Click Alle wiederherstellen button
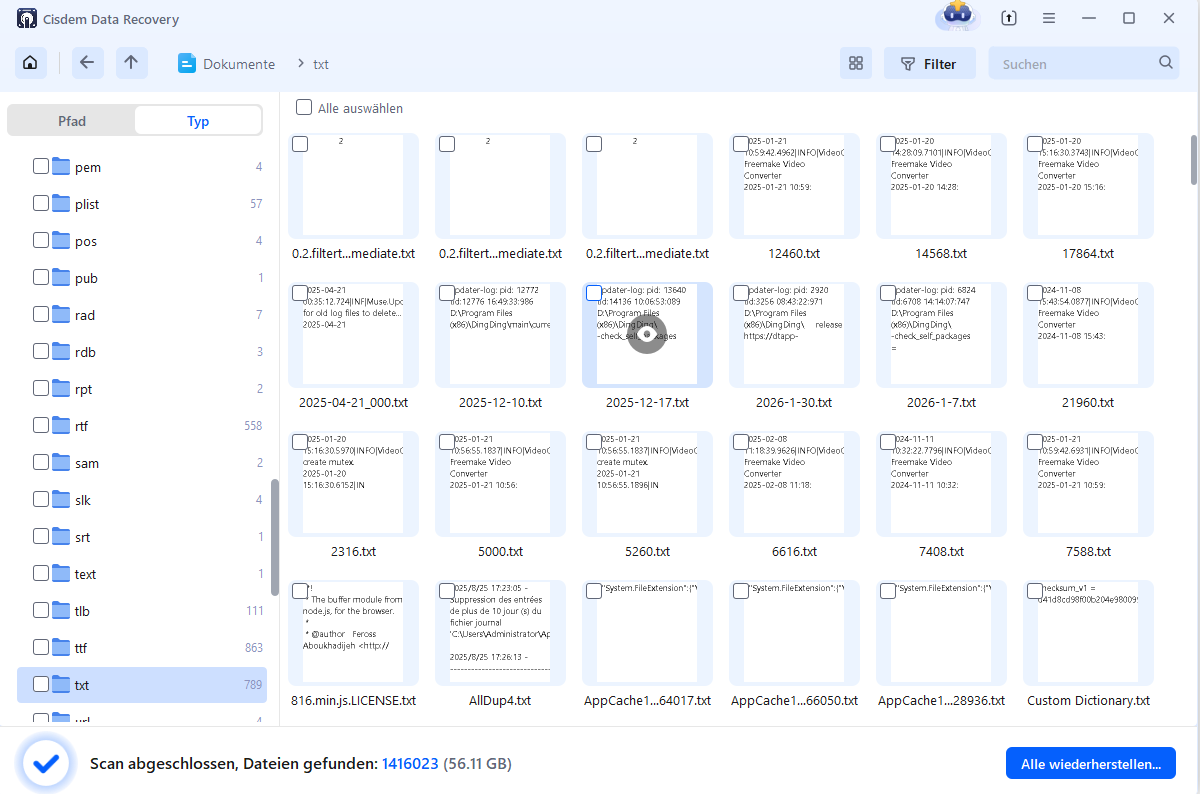The width and height of the screenshot is (1200, 794). (1091, 764)
